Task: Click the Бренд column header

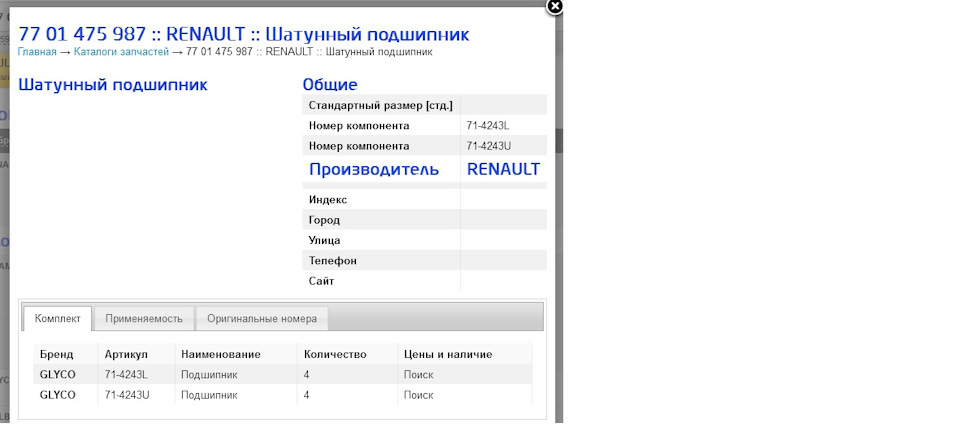Action: (x=56, y=355)
